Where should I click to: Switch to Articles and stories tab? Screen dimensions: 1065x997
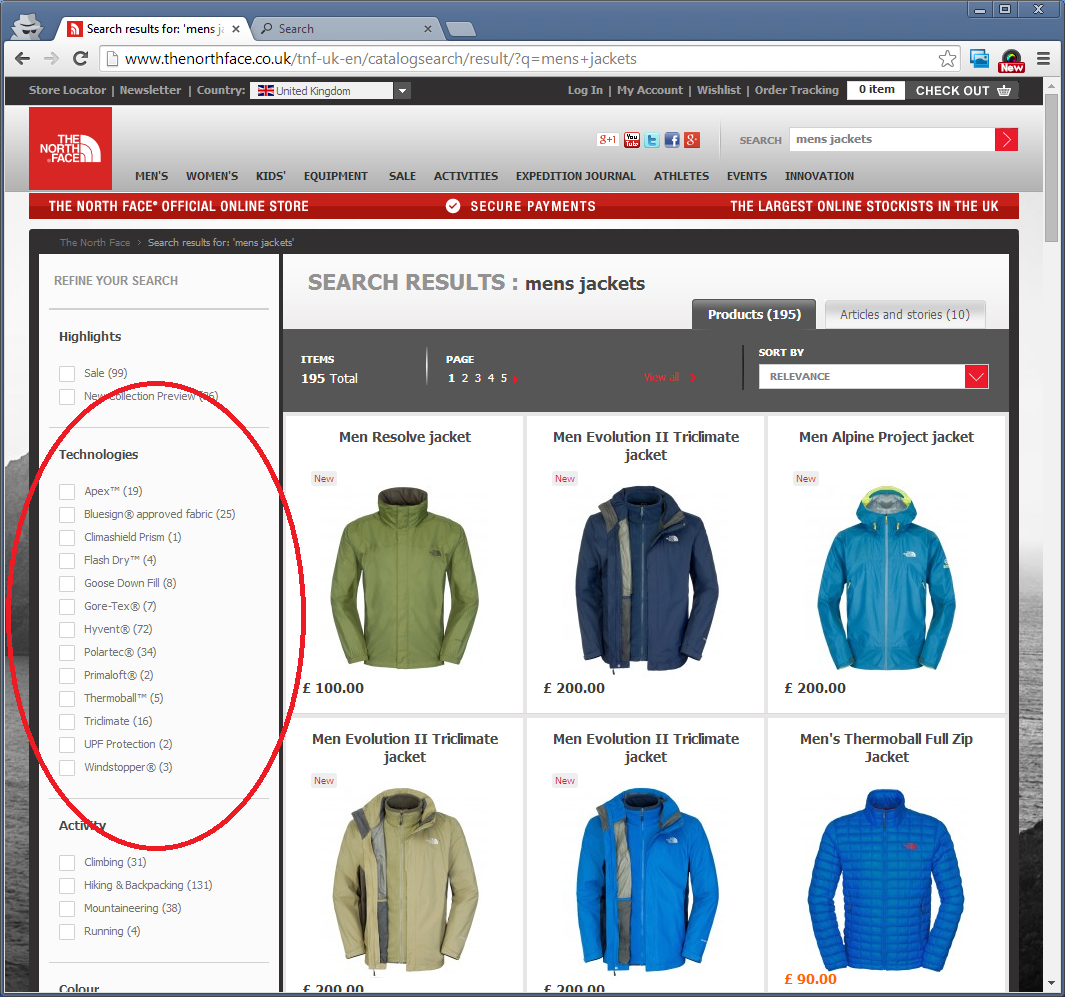click(x=904, y=314)
